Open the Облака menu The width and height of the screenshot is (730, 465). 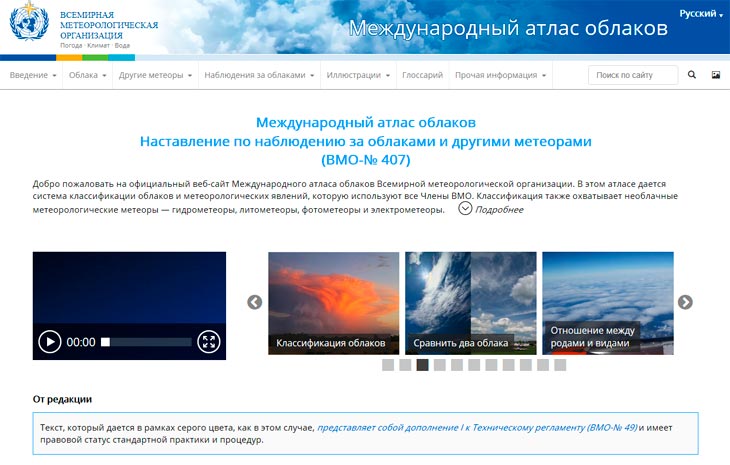[88, 75]
